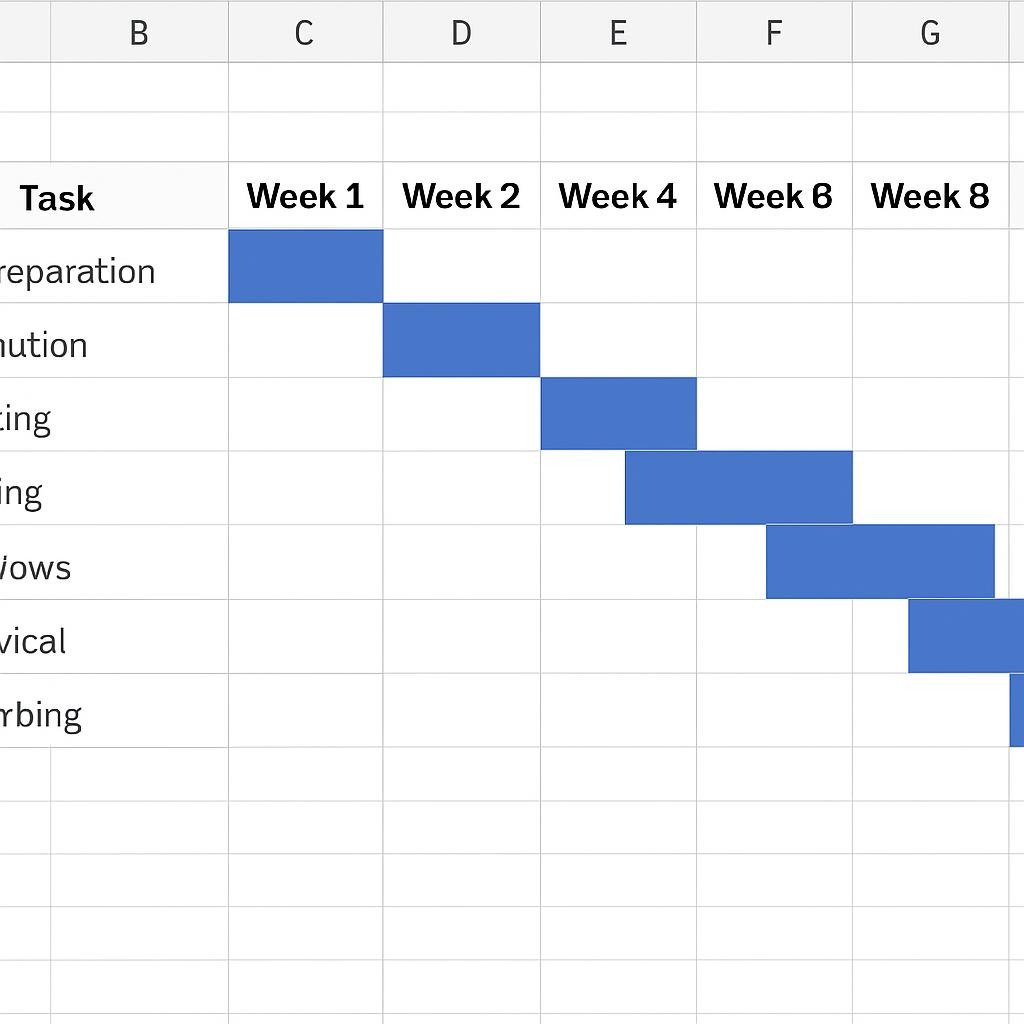Select the column G header
The image size is (1024, 1024).
pyautogui.click(x=930, y=32)
